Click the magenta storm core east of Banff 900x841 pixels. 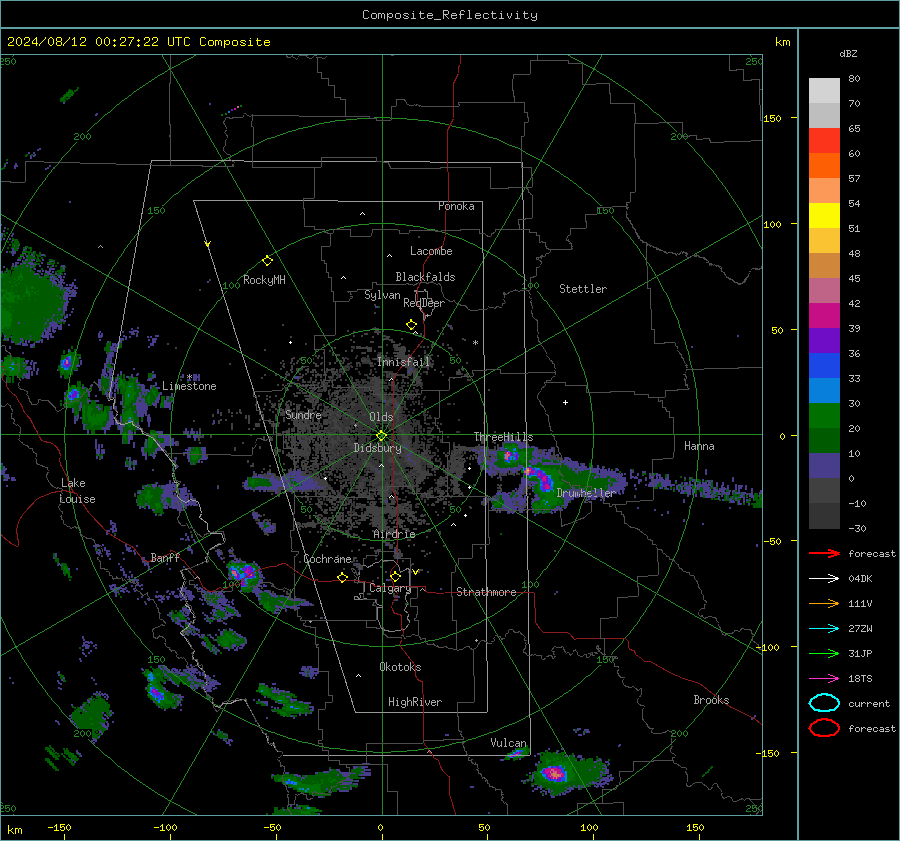pos(243,573)
